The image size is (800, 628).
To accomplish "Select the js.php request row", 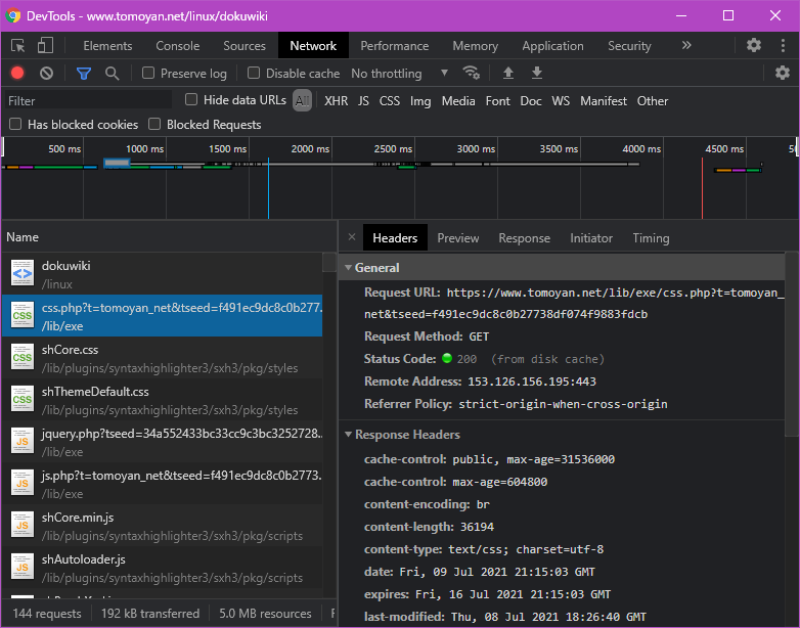I will [x=162, y=484].
